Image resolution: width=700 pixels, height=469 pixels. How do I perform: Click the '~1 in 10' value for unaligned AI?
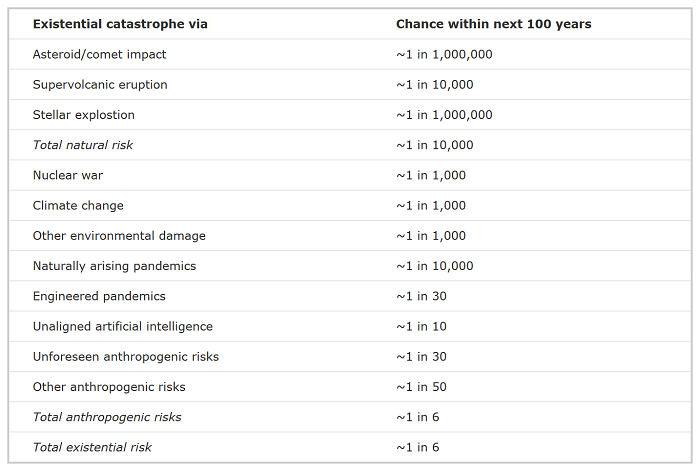point(421,327)
